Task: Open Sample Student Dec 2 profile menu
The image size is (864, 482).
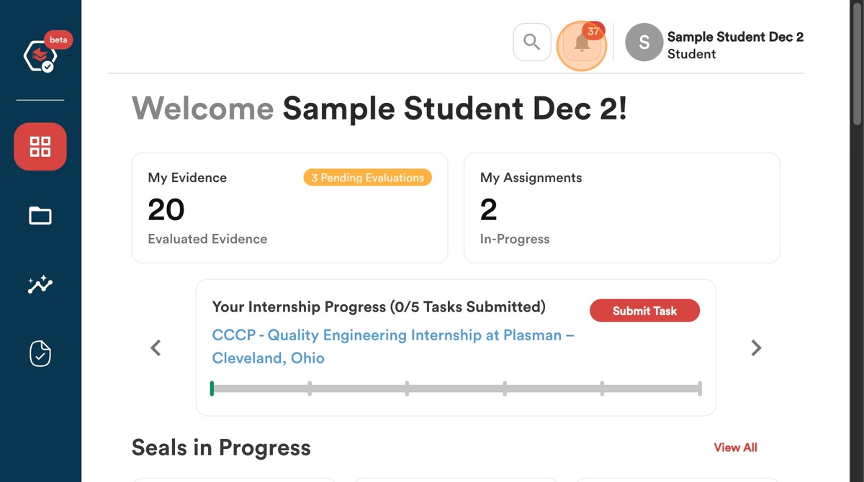Action: pyautogui.click(x=735, y=45)
